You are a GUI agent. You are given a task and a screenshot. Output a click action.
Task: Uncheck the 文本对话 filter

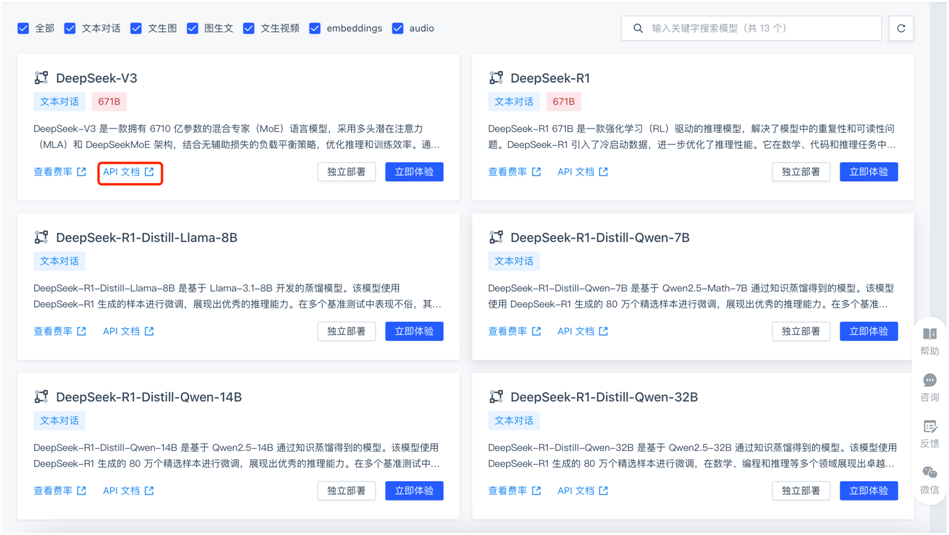coord(70,28)
